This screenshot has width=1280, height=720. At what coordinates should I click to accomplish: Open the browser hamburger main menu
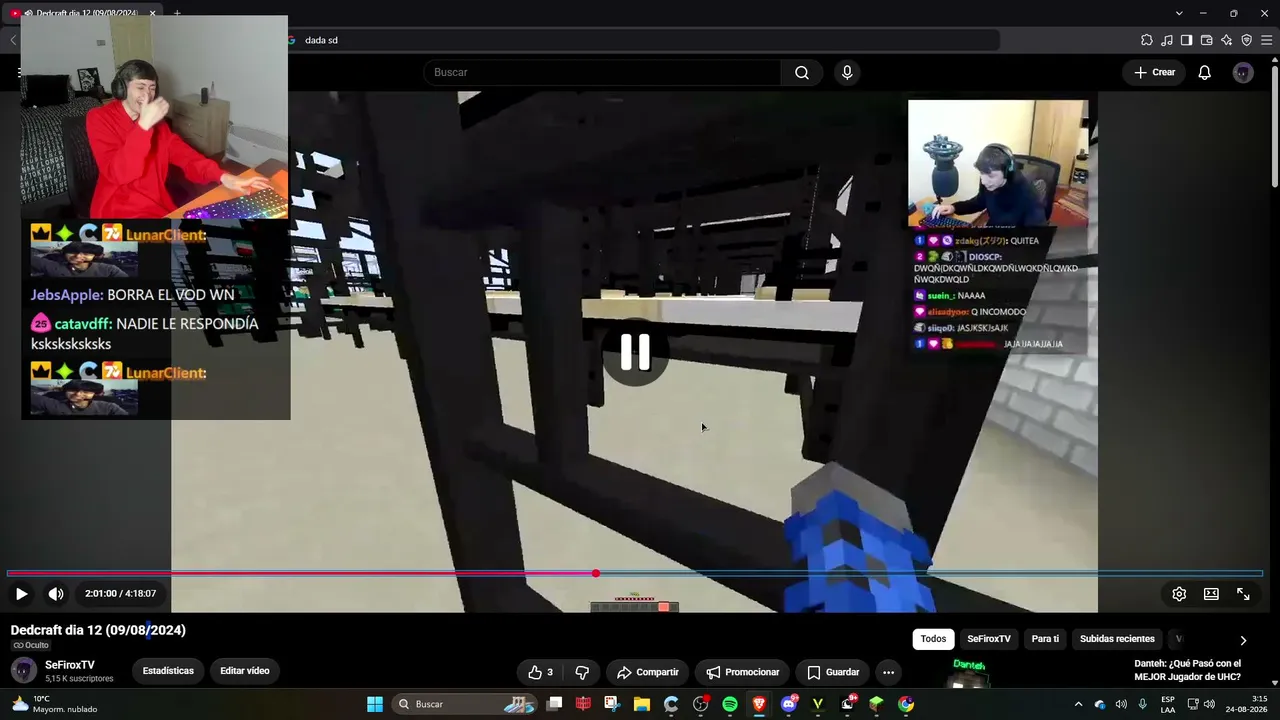[x=1266, y=40]
